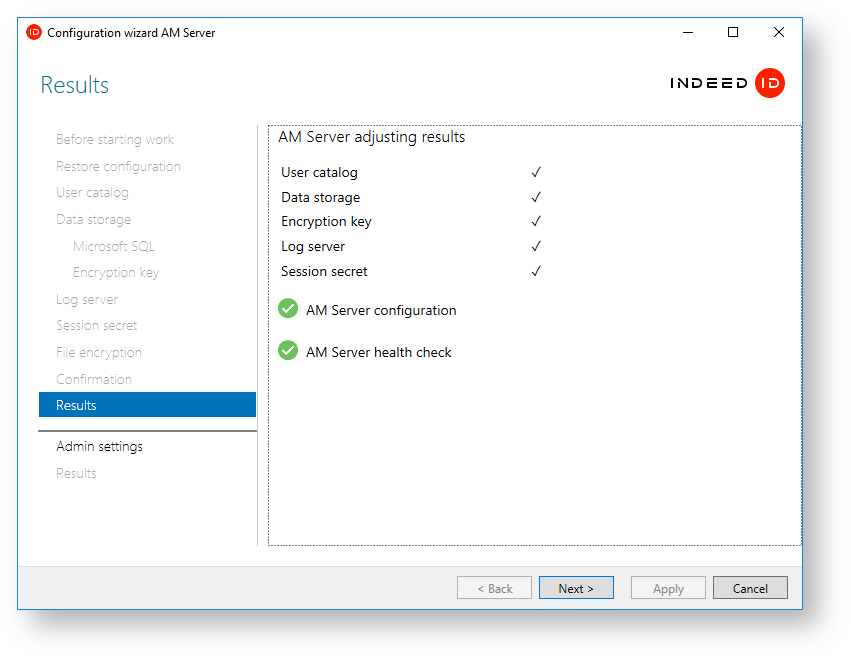Click green check beside AM Server configuration
This screenshot has height=658, width=851.
coord(288,310)
